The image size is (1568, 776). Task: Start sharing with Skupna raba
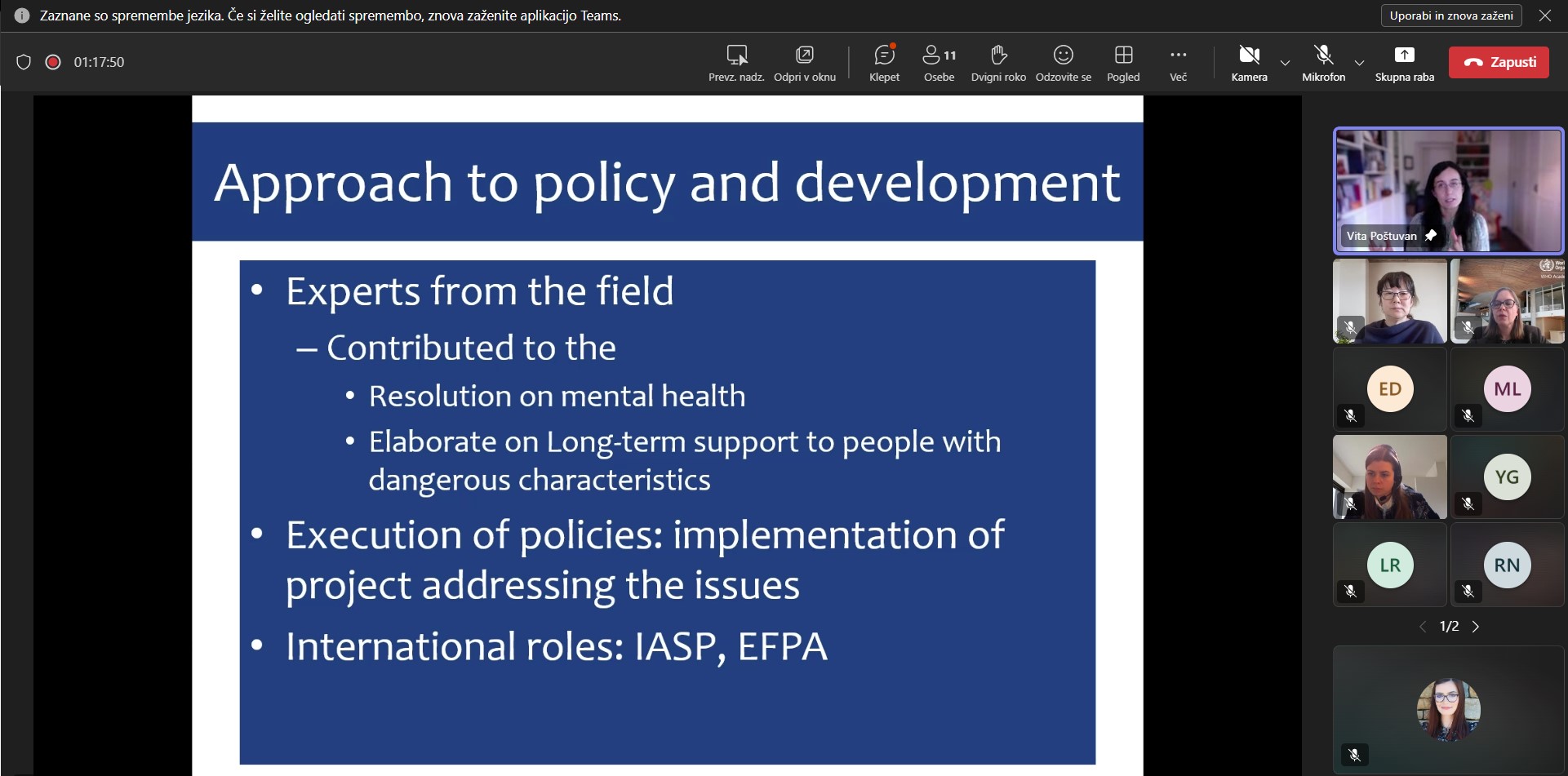1404,63
